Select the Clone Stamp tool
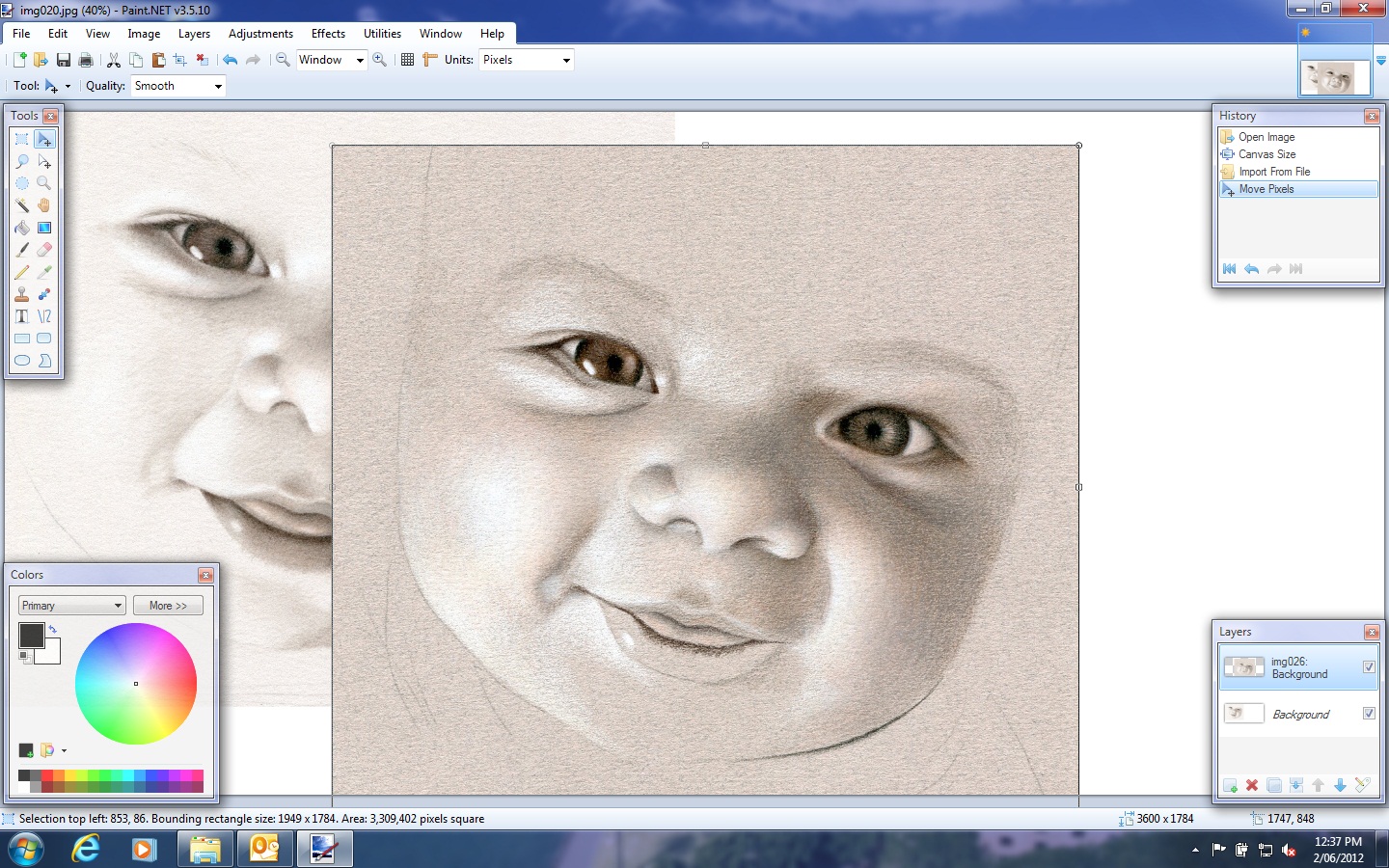Screen dimensions: 1389x868 [21, 294]
